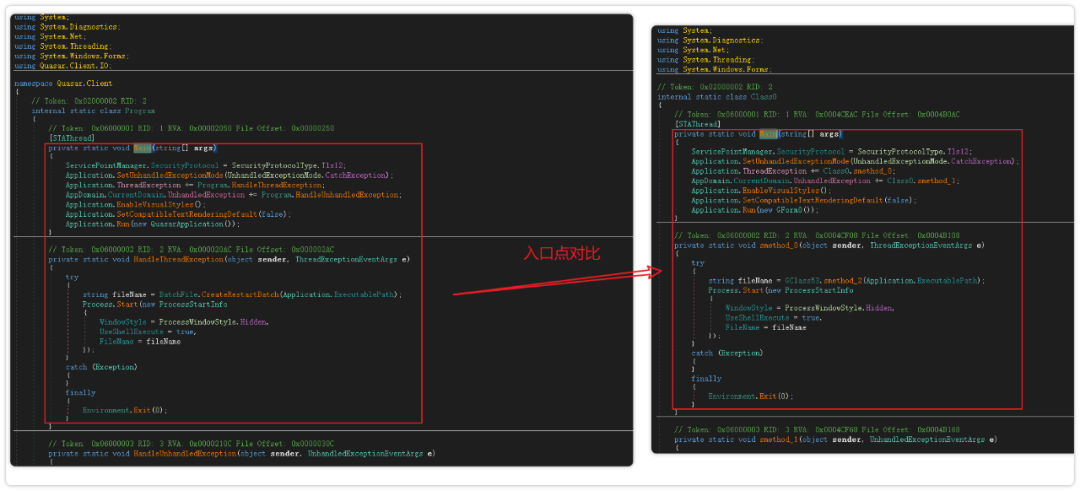Click highlighted 'Main' in left code panel
The width and height of the screenshot is (1080, 491).
(143, 148)
